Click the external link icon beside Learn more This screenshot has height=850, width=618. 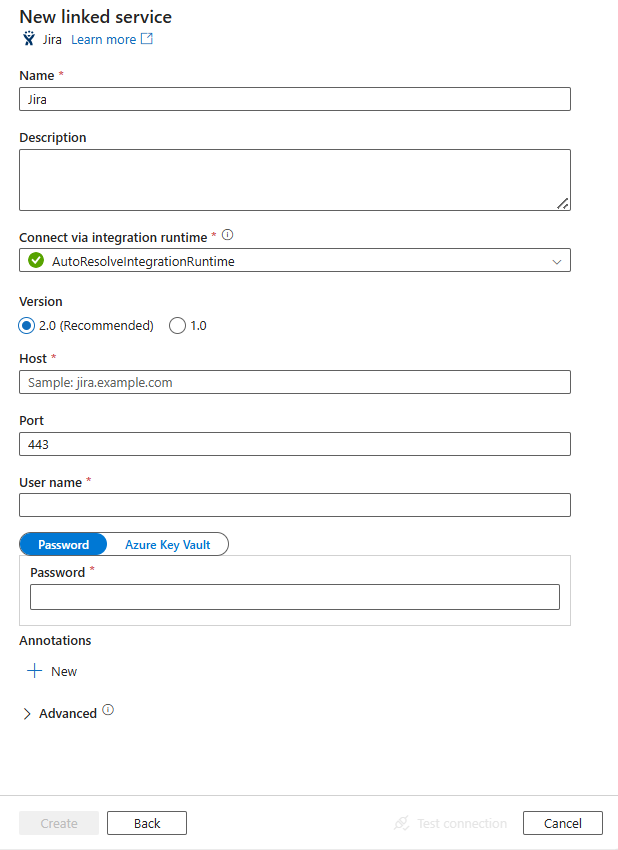(x=147, y=38)
